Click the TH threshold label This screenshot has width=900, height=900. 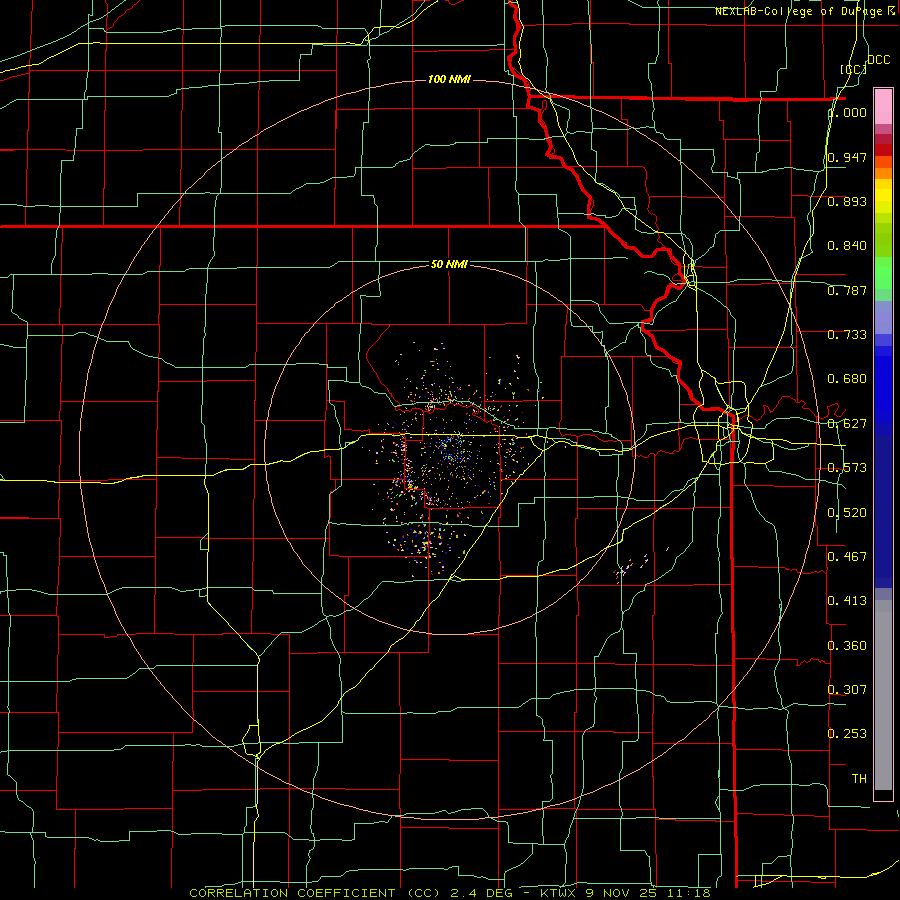[x=859, y=779]
